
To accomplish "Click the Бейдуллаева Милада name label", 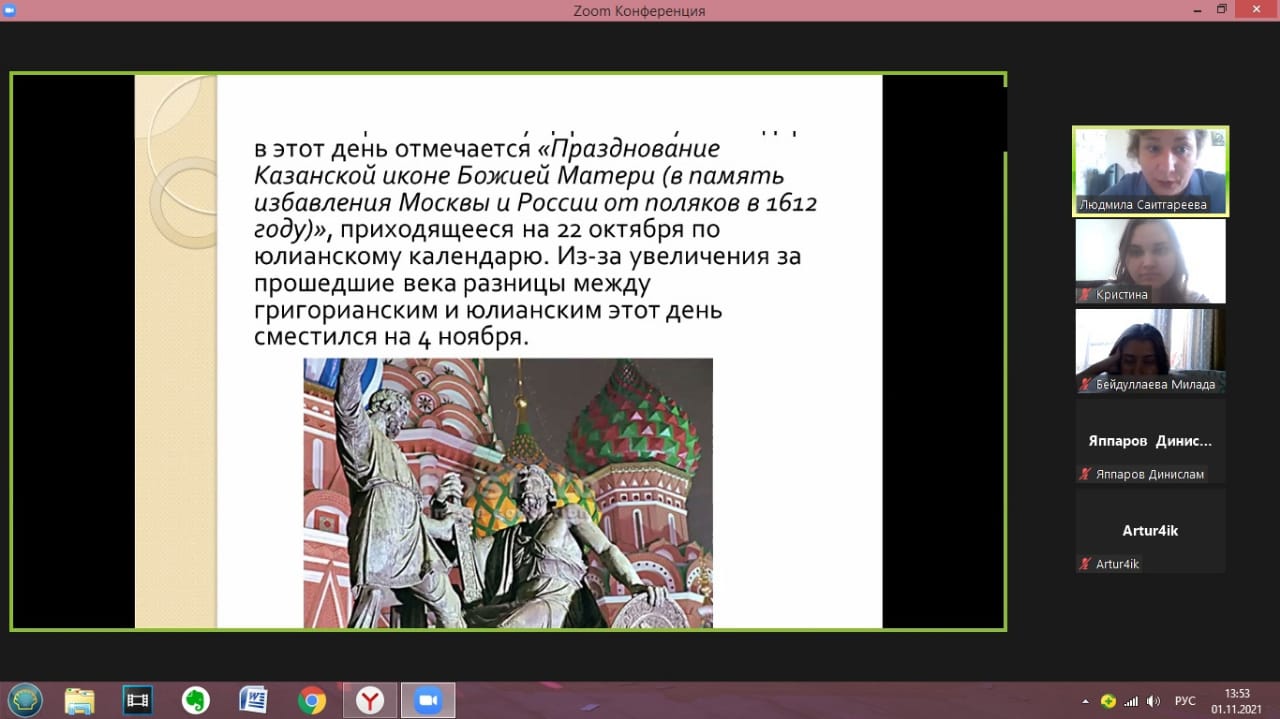I will coord(1155,385).
